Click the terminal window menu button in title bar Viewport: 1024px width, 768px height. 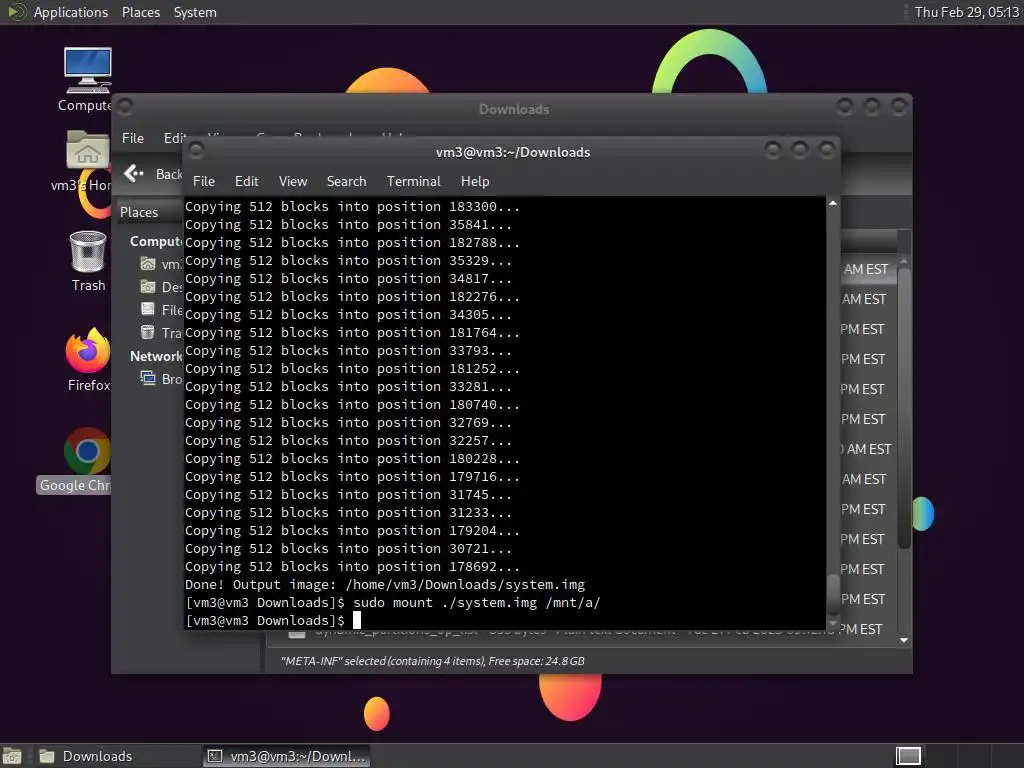pos(196,151)
